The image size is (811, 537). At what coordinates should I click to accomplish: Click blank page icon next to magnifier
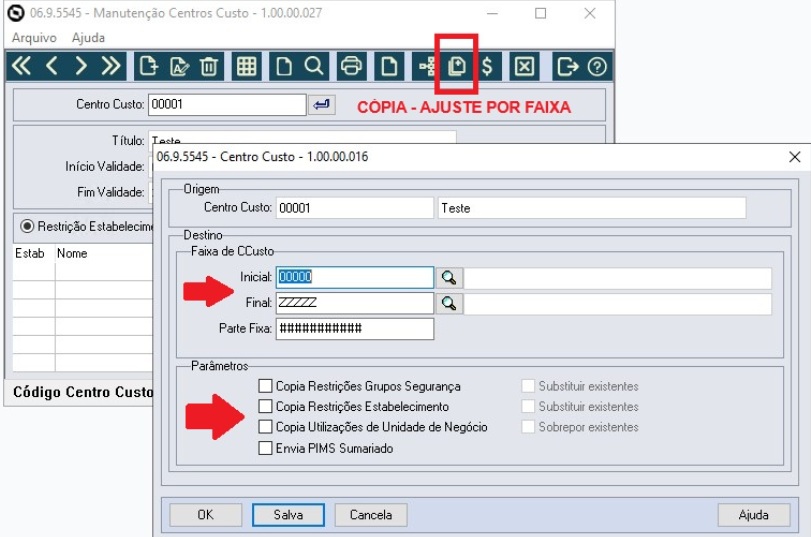tap(284, 67)
